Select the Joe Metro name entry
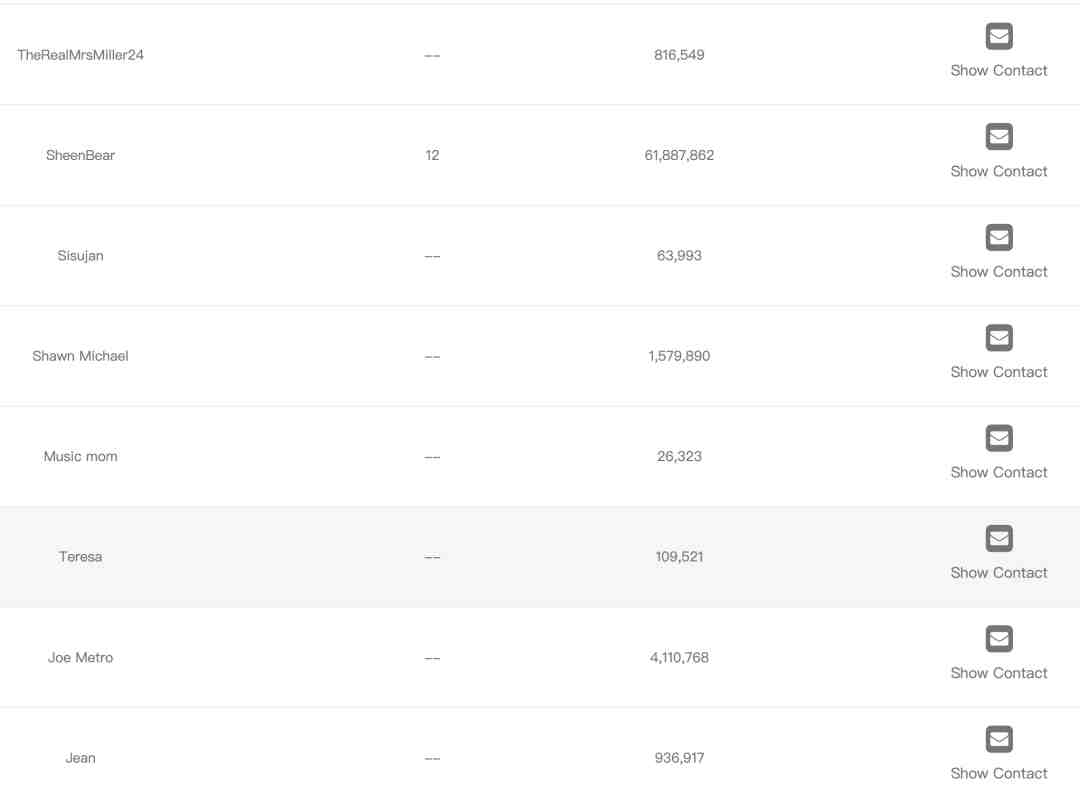This screenshot has width=1080, height=807. (81, 658)
